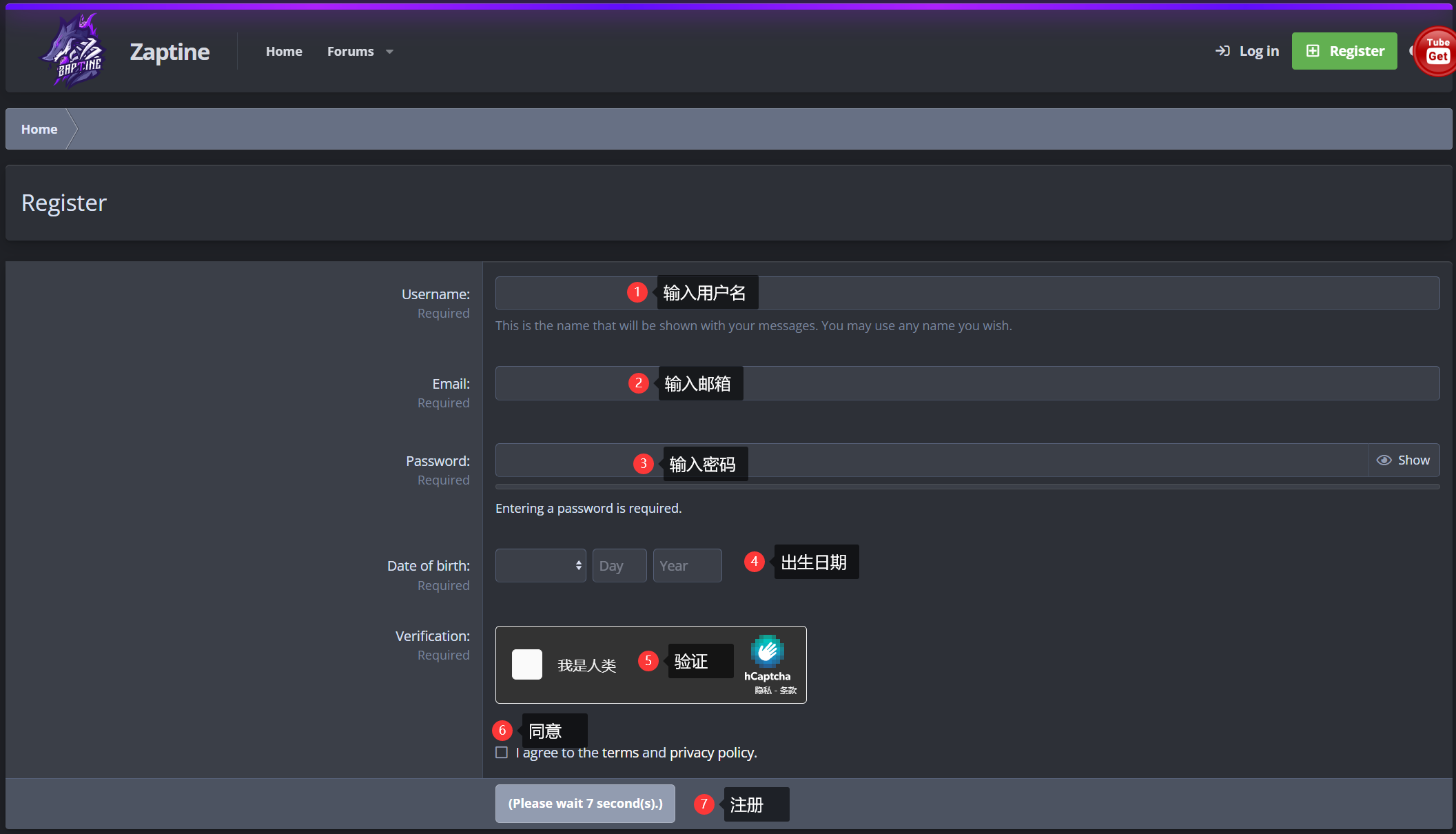Click the Log in arrow icon

point(1222,51)
